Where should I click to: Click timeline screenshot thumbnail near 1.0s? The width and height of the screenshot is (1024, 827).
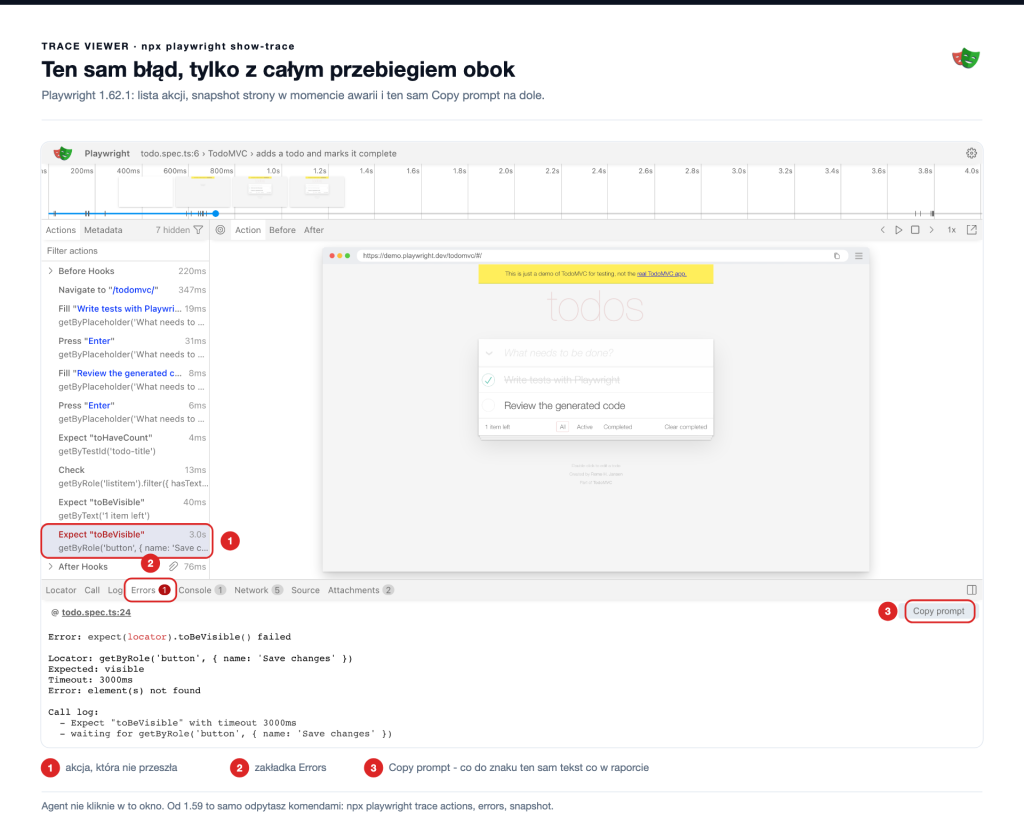pos(259,190)
